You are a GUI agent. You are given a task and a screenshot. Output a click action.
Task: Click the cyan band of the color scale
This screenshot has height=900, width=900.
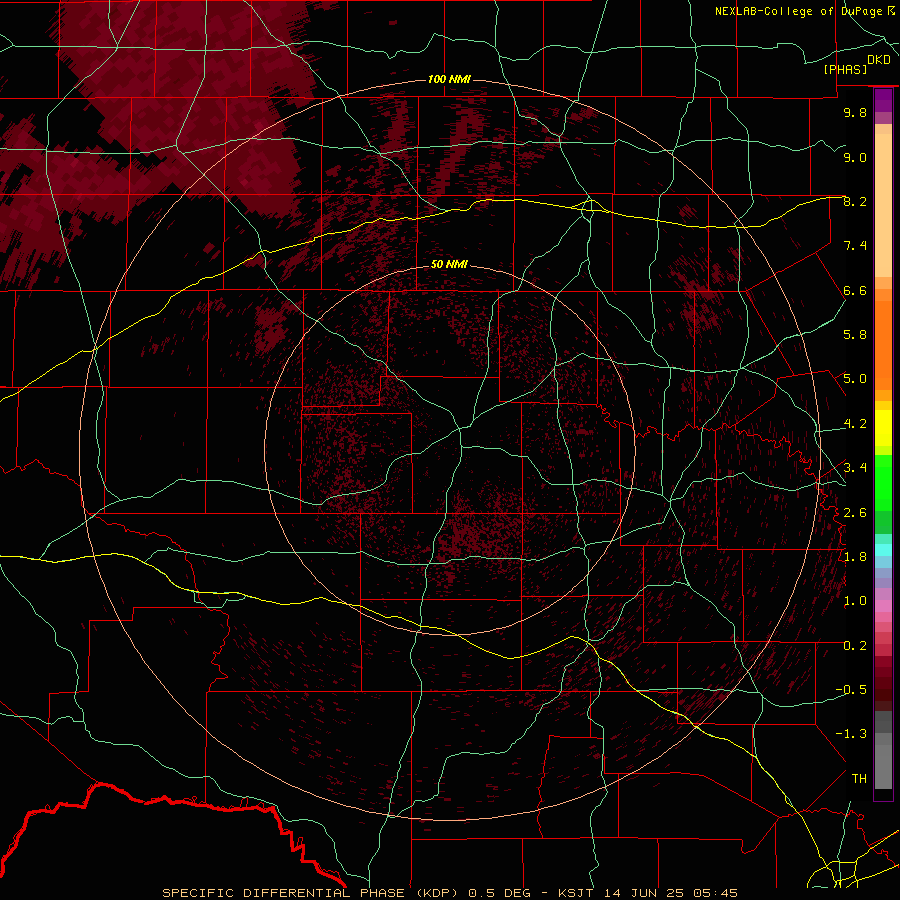(883, 550)
